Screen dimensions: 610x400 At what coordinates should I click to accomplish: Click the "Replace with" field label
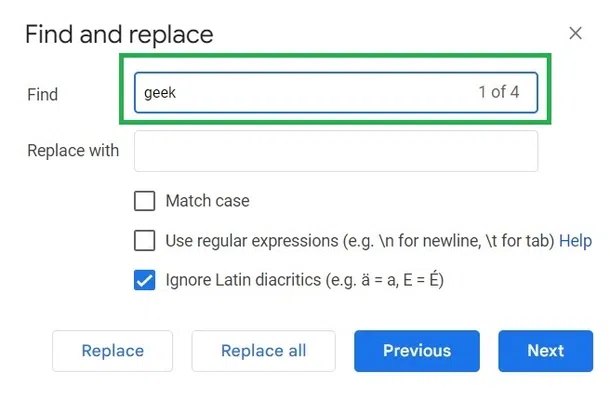point(73,151)
